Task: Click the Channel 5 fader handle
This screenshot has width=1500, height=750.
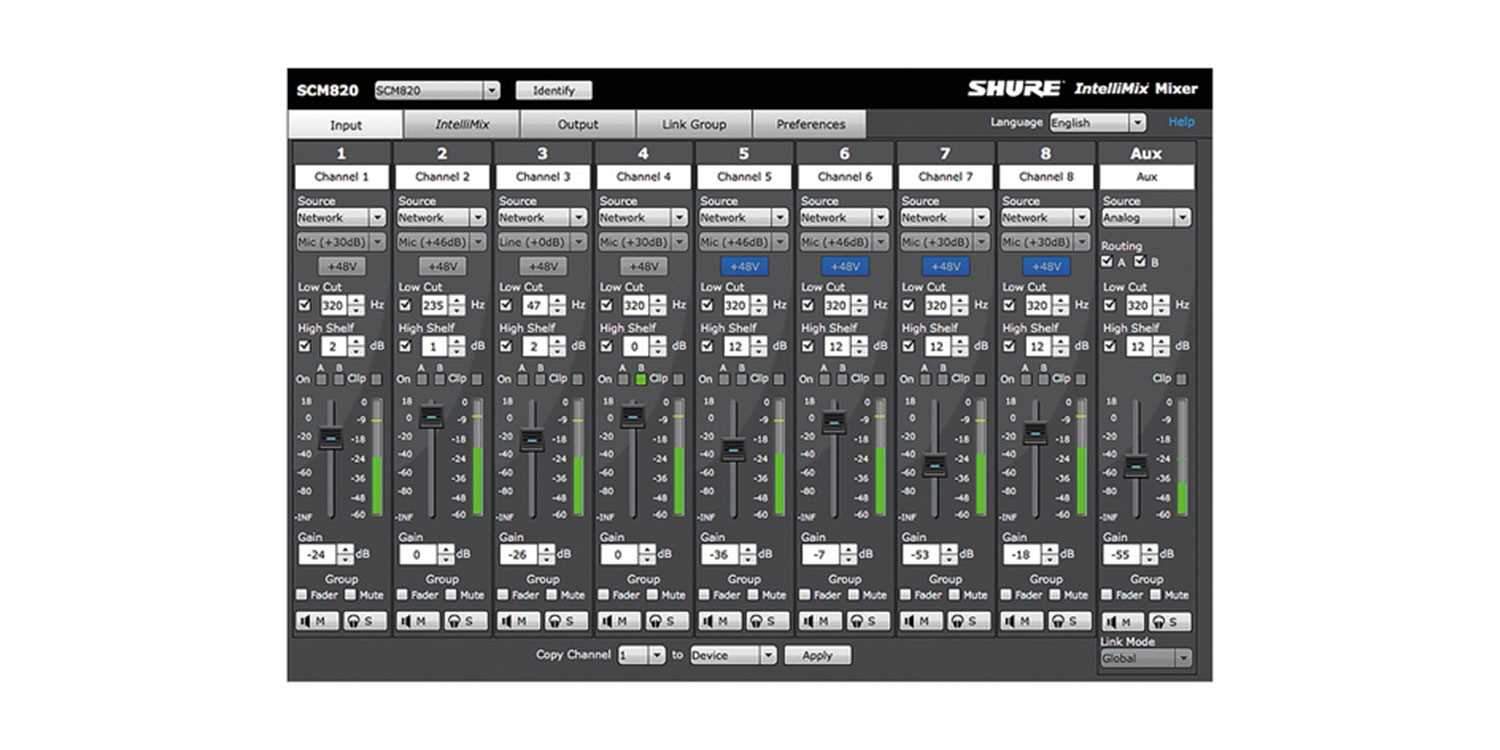Action: [x=733, y=450]
